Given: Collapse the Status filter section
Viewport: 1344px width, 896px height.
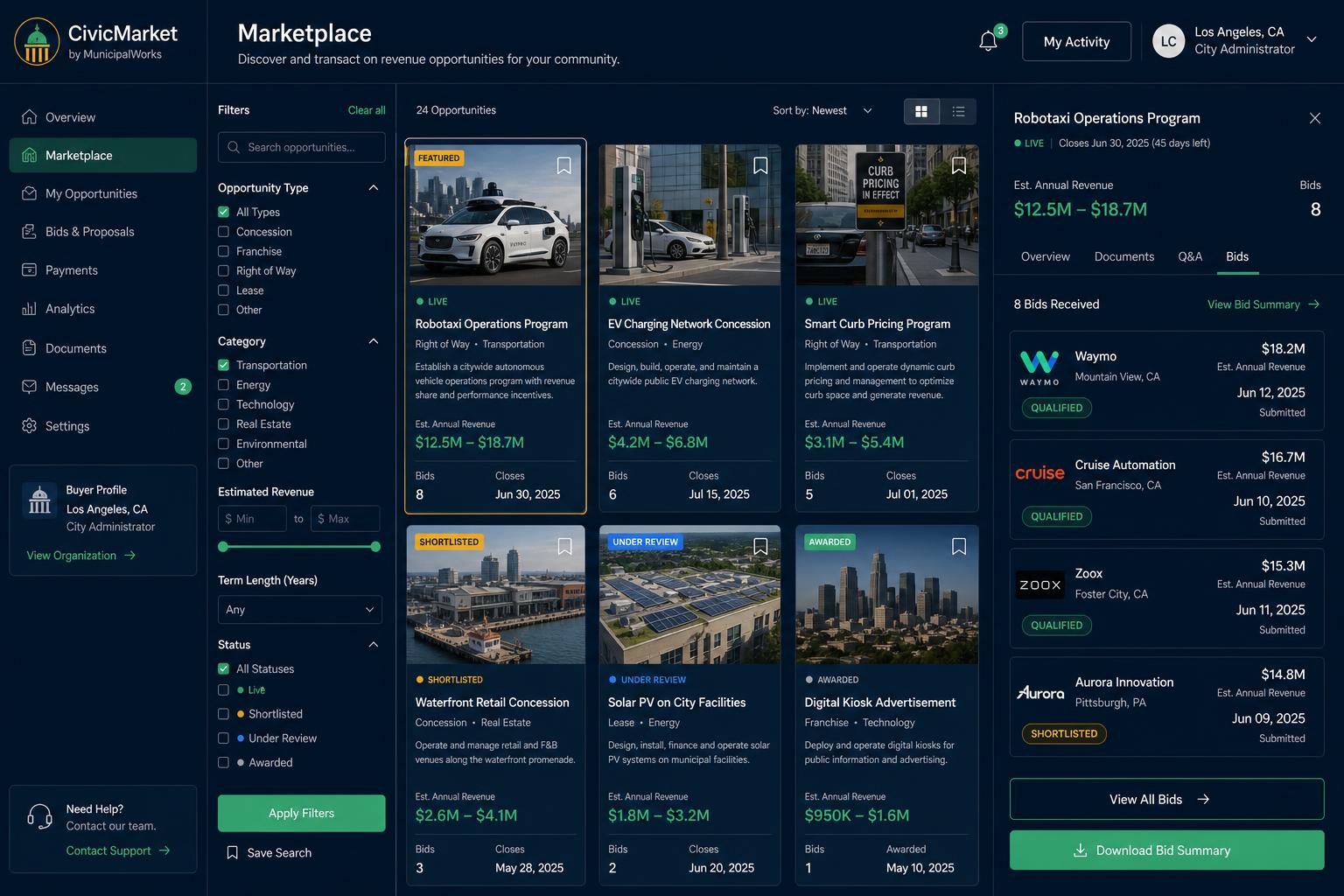Looking at the screenshot, I should 374,645.
